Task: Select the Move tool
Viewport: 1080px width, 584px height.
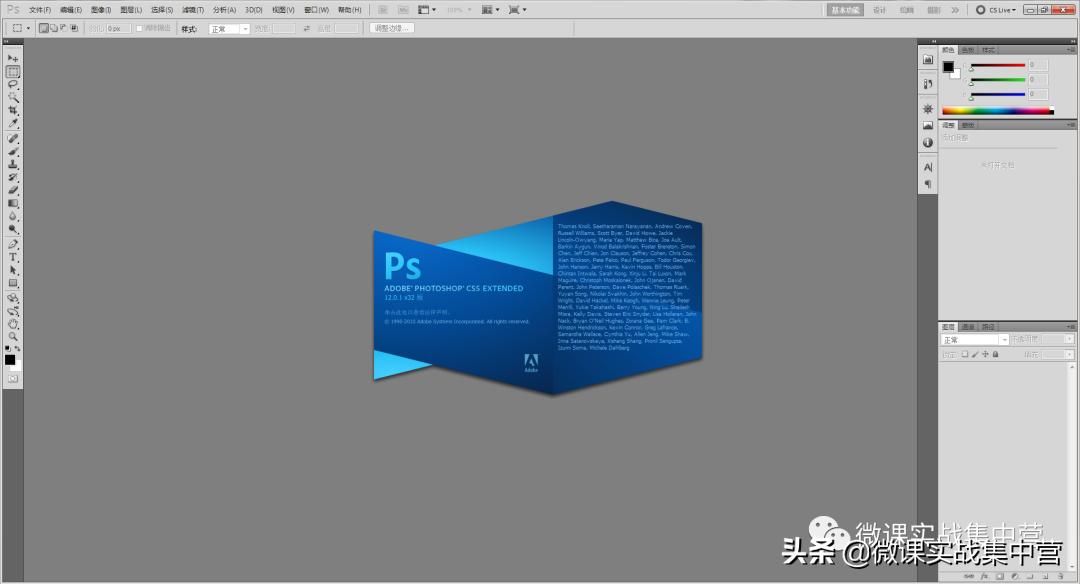Action: (13, 58)
